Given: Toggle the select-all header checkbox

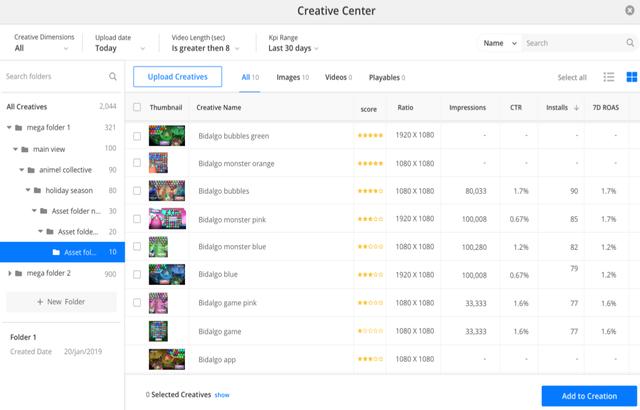Looking at the screenshot, I should [x=137, y=107].
